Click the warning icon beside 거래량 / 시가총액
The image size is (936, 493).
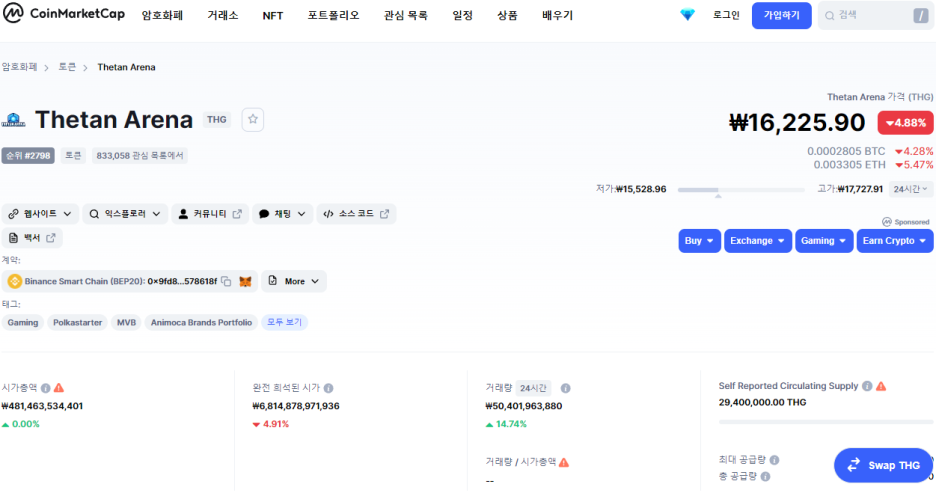[564, 462]
